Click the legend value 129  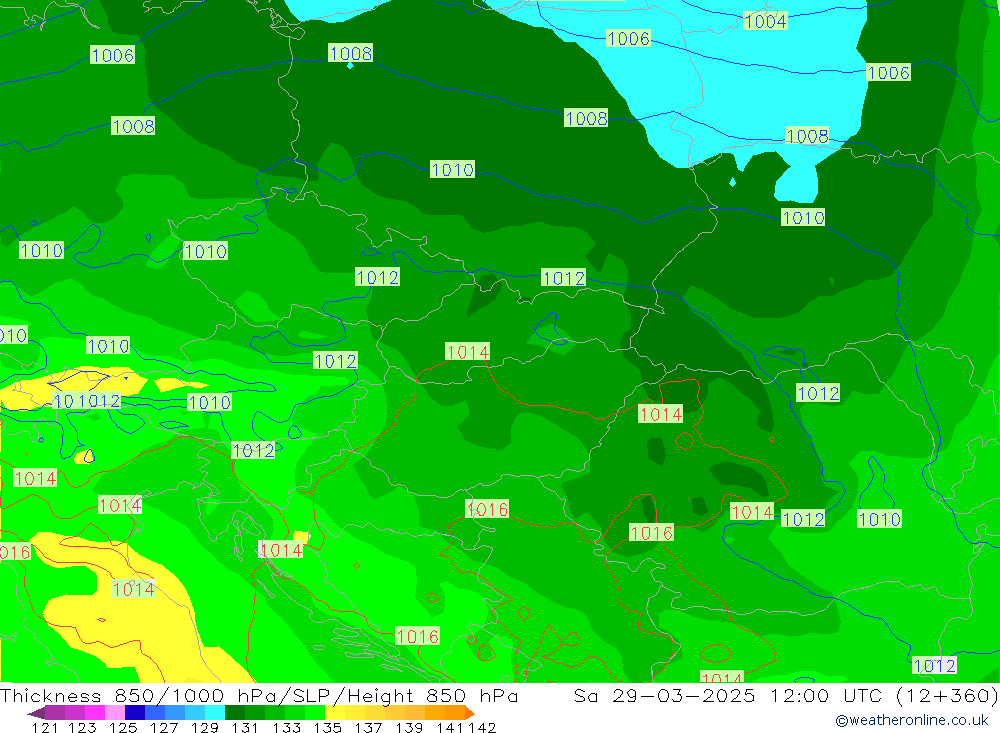pos(205,727)
